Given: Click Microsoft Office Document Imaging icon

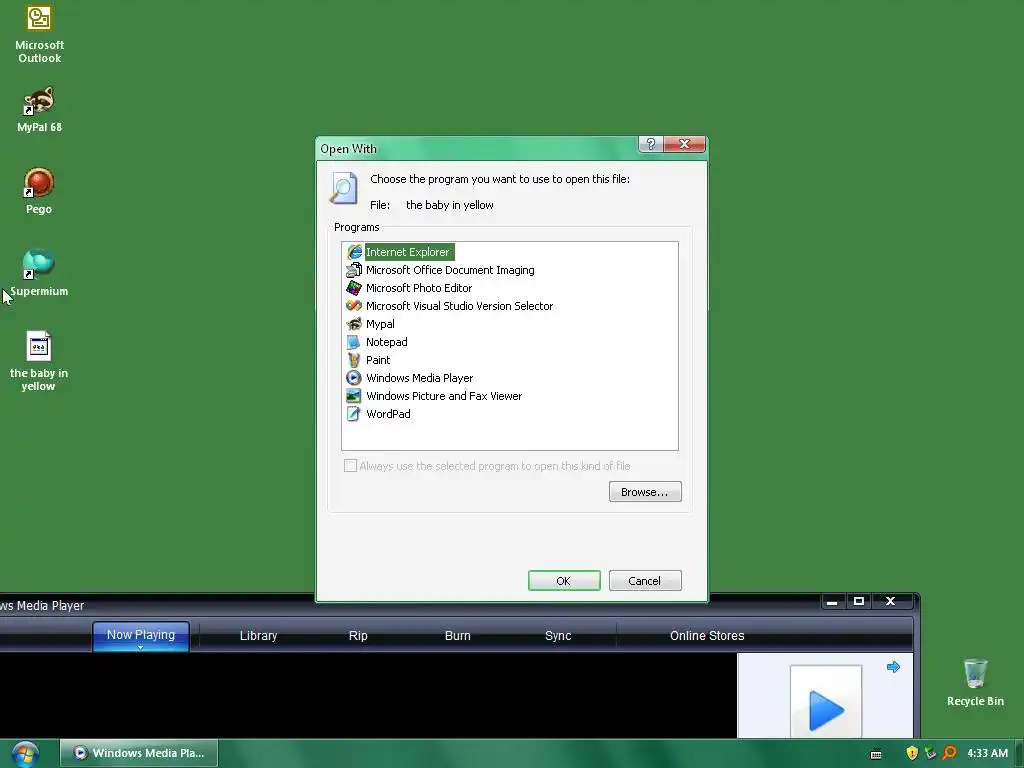Looking at the screenshot, I should (x=354, y=270).
